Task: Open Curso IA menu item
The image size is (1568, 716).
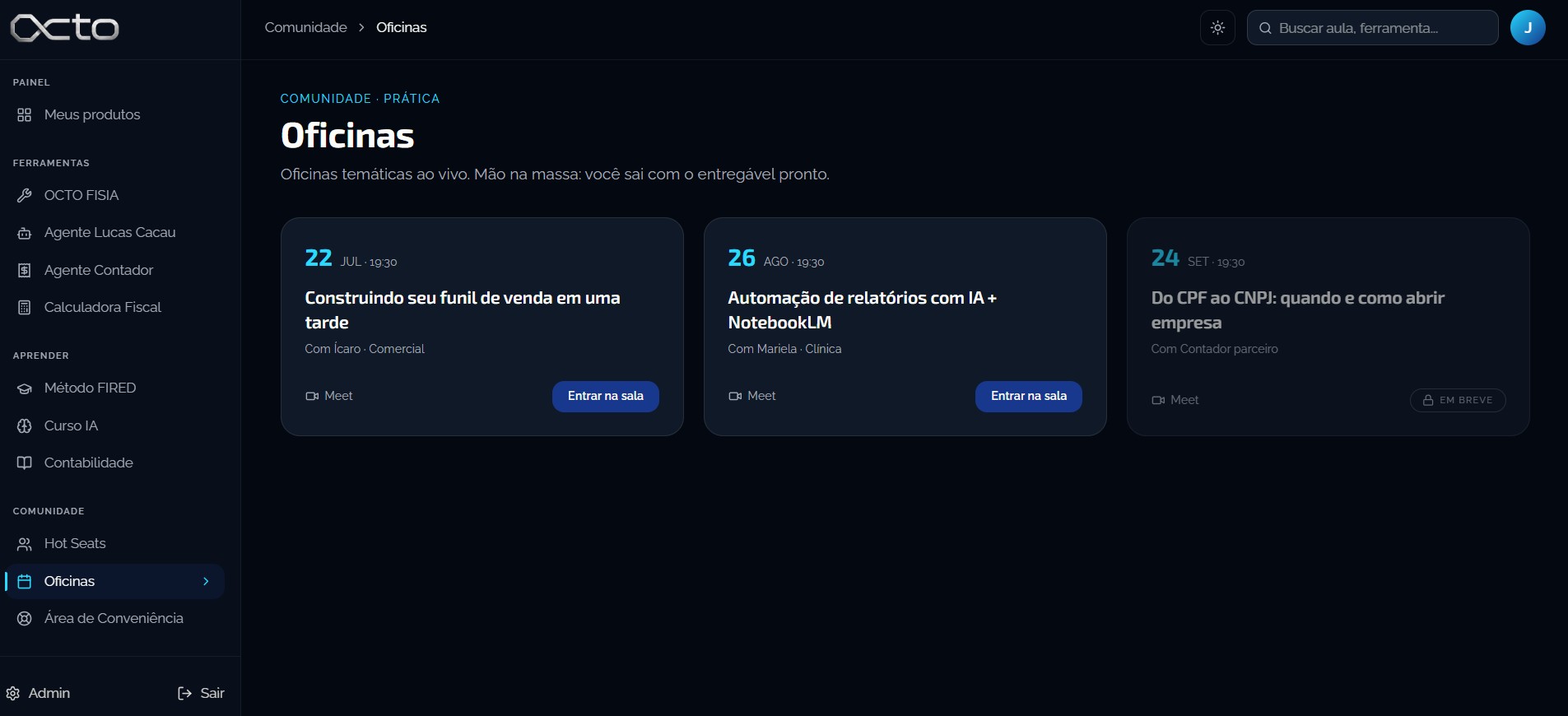Action: tap(114, 426)
